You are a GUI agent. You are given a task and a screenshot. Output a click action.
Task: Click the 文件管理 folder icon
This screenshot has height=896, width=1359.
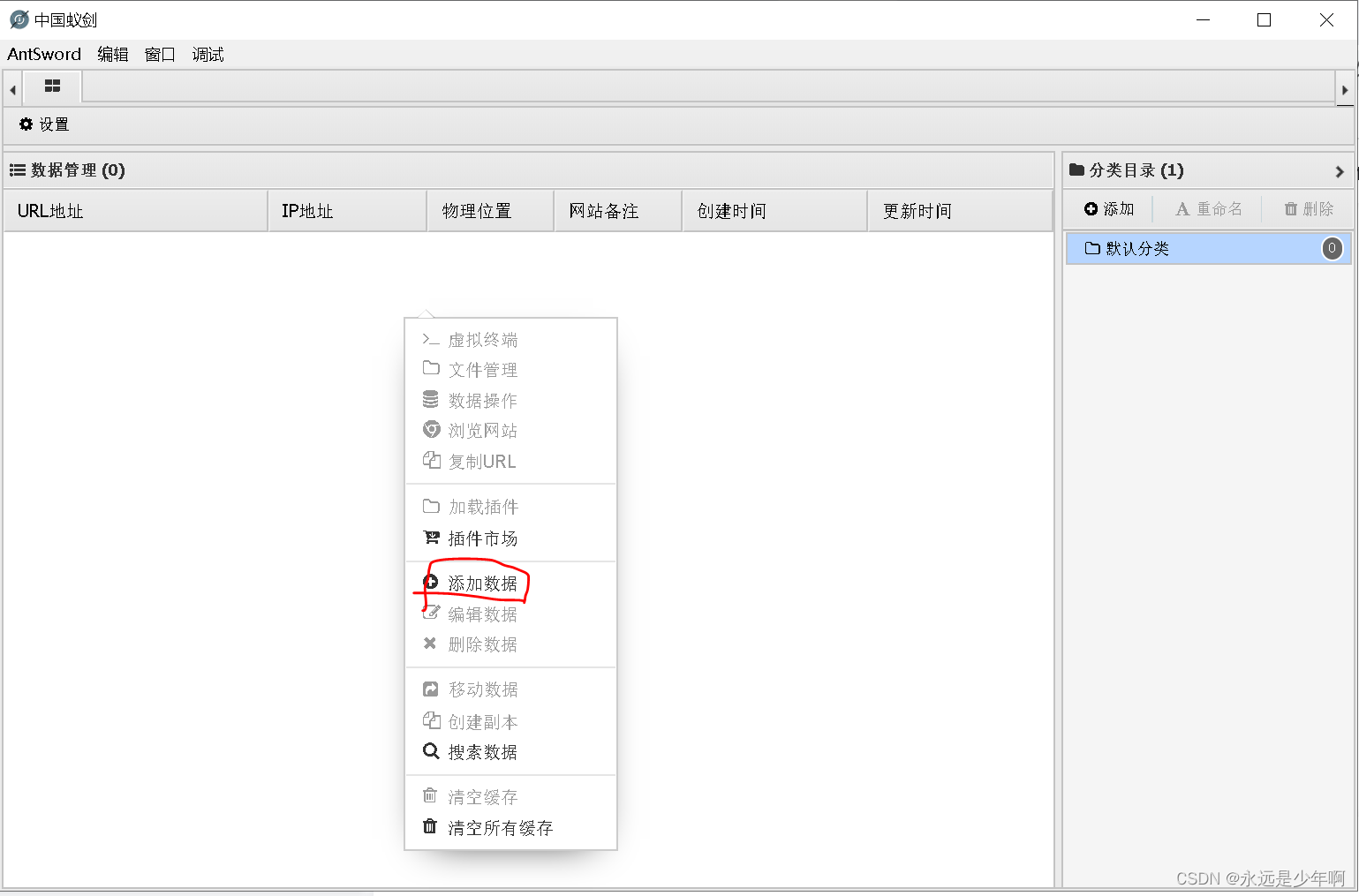click(431, 368)
